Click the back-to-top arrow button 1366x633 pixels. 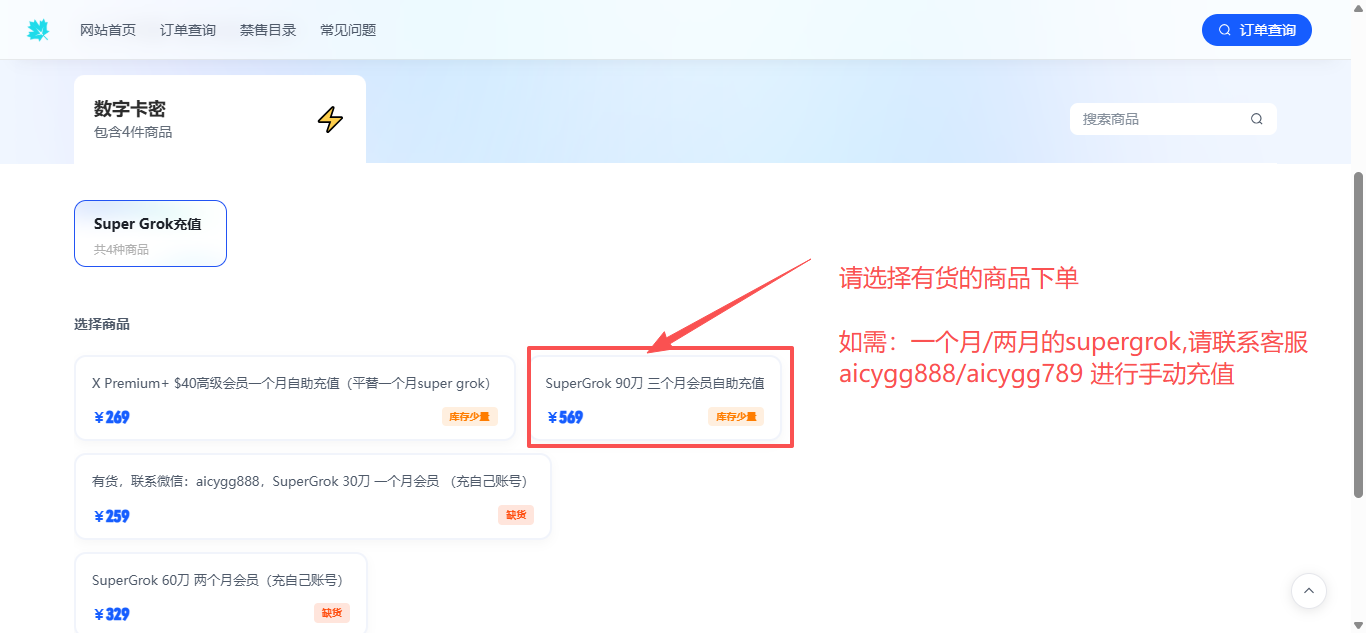pos(1309,591)
